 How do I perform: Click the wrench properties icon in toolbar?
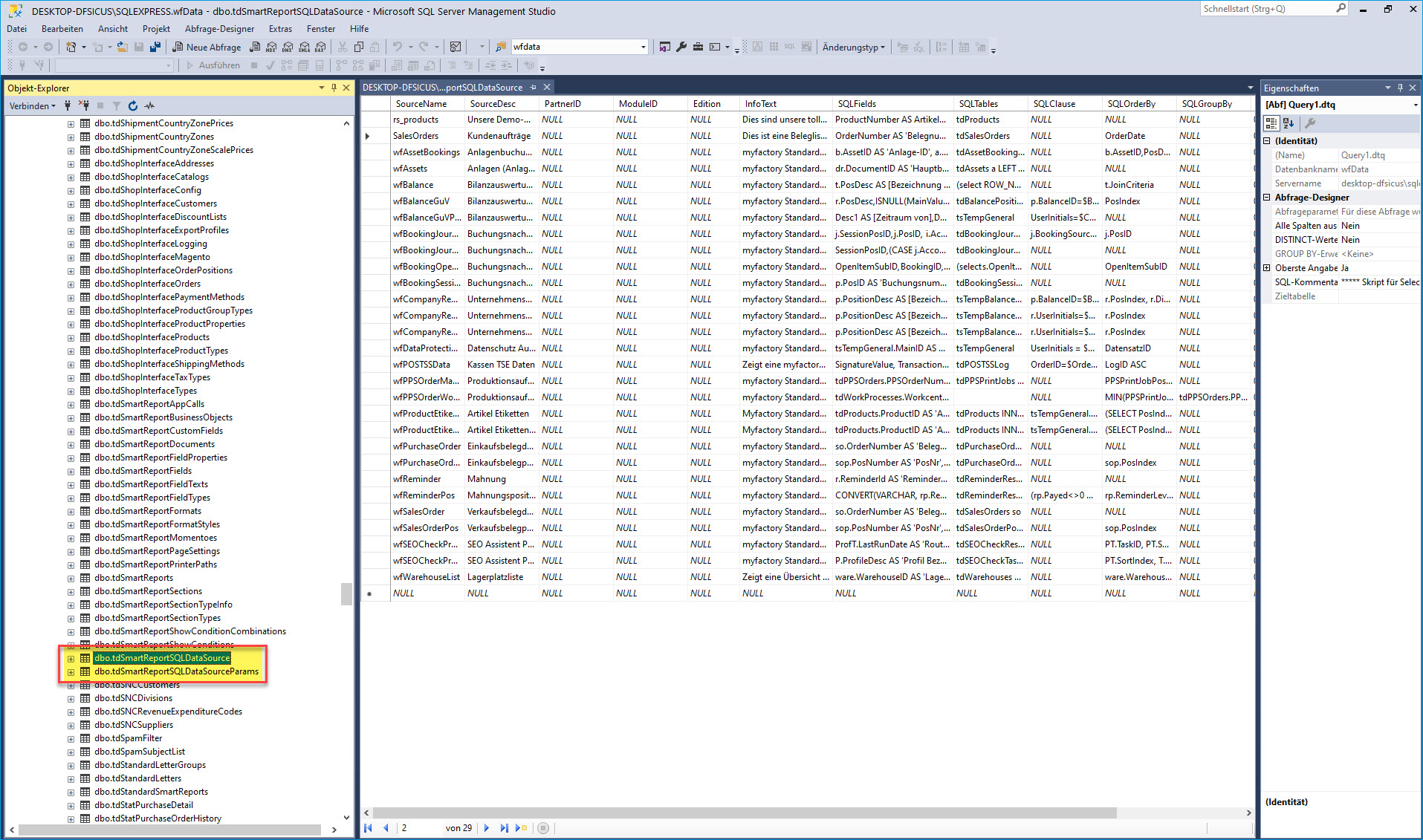(681, 47)
